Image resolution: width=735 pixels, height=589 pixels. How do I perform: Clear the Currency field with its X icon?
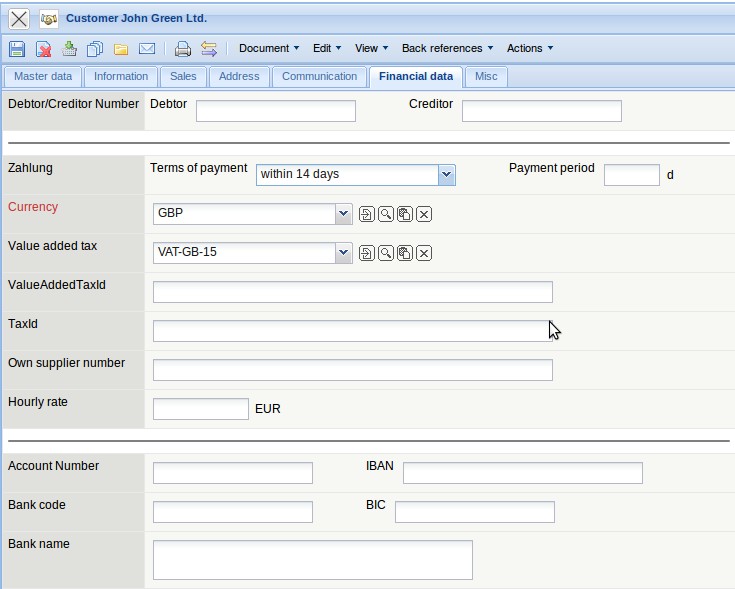(424, 214)
